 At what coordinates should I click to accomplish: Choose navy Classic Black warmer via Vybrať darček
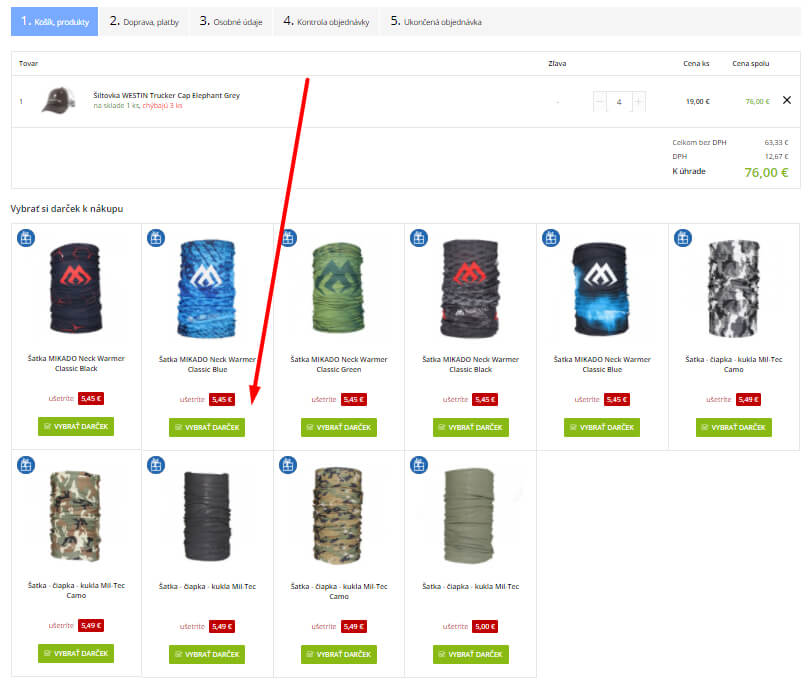76,426
